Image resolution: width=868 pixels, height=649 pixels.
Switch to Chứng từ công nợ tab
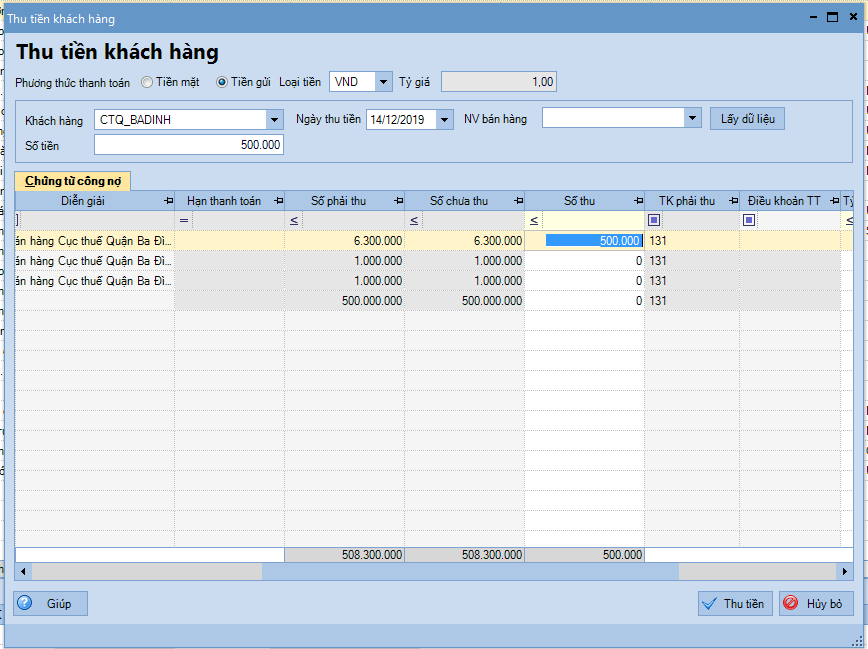[72, 180]
